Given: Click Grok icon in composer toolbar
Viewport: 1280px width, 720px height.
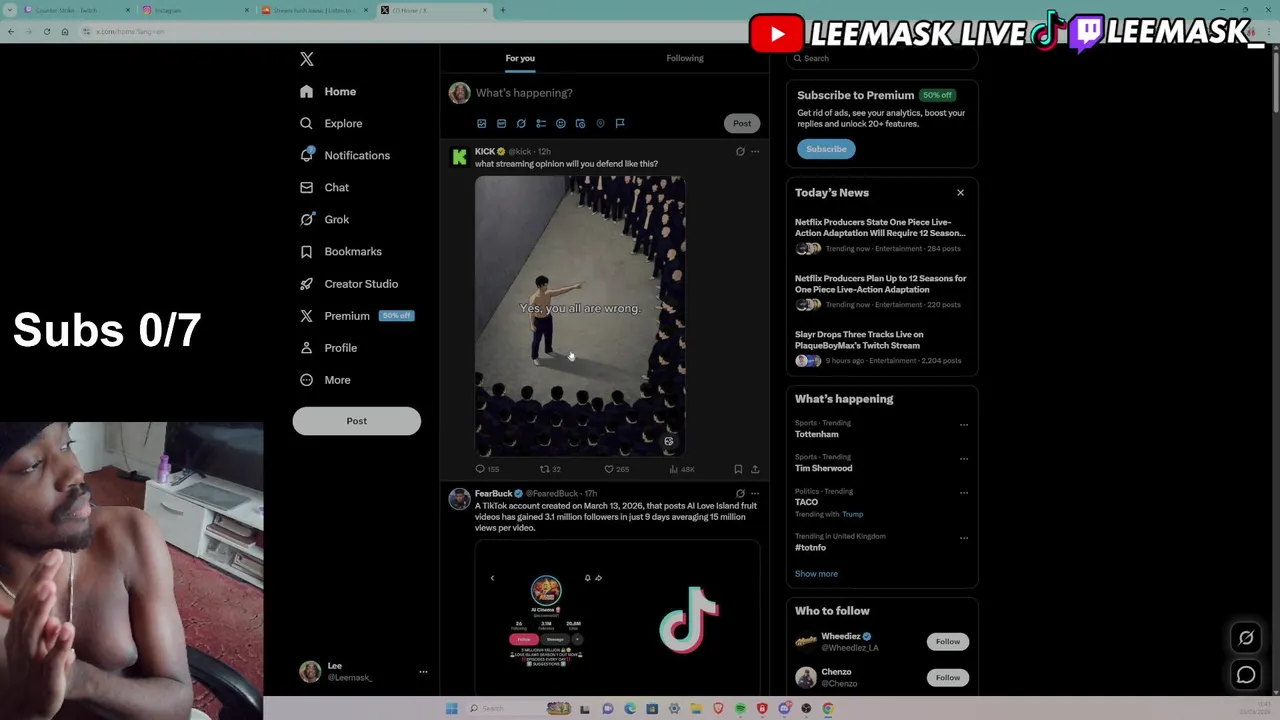Looking at the screenshot, I should [521, 123].
